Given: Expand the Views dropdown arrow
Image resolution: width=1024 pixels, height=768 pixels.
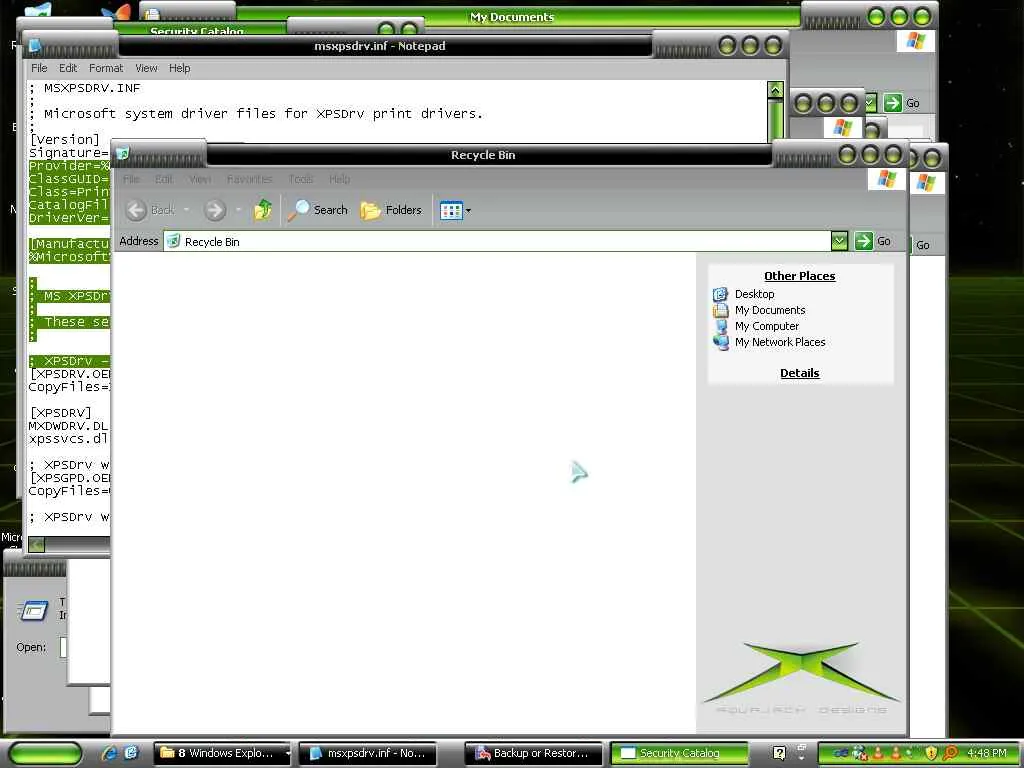Looking at the screenshot, I should coord(468,210).
